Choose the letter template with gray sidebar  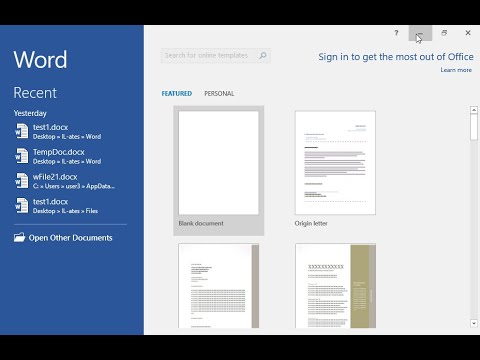point(219,286)
